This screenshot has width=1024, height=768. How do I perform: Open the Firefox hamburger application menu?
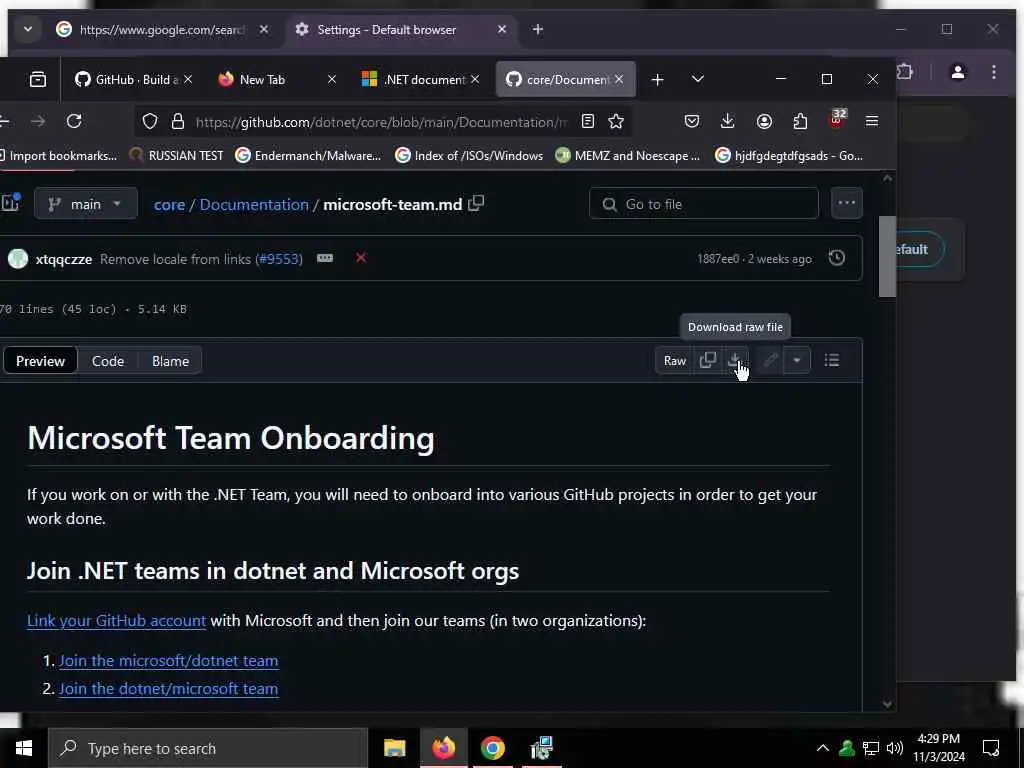pyautogui.click(x=872, y=121)
